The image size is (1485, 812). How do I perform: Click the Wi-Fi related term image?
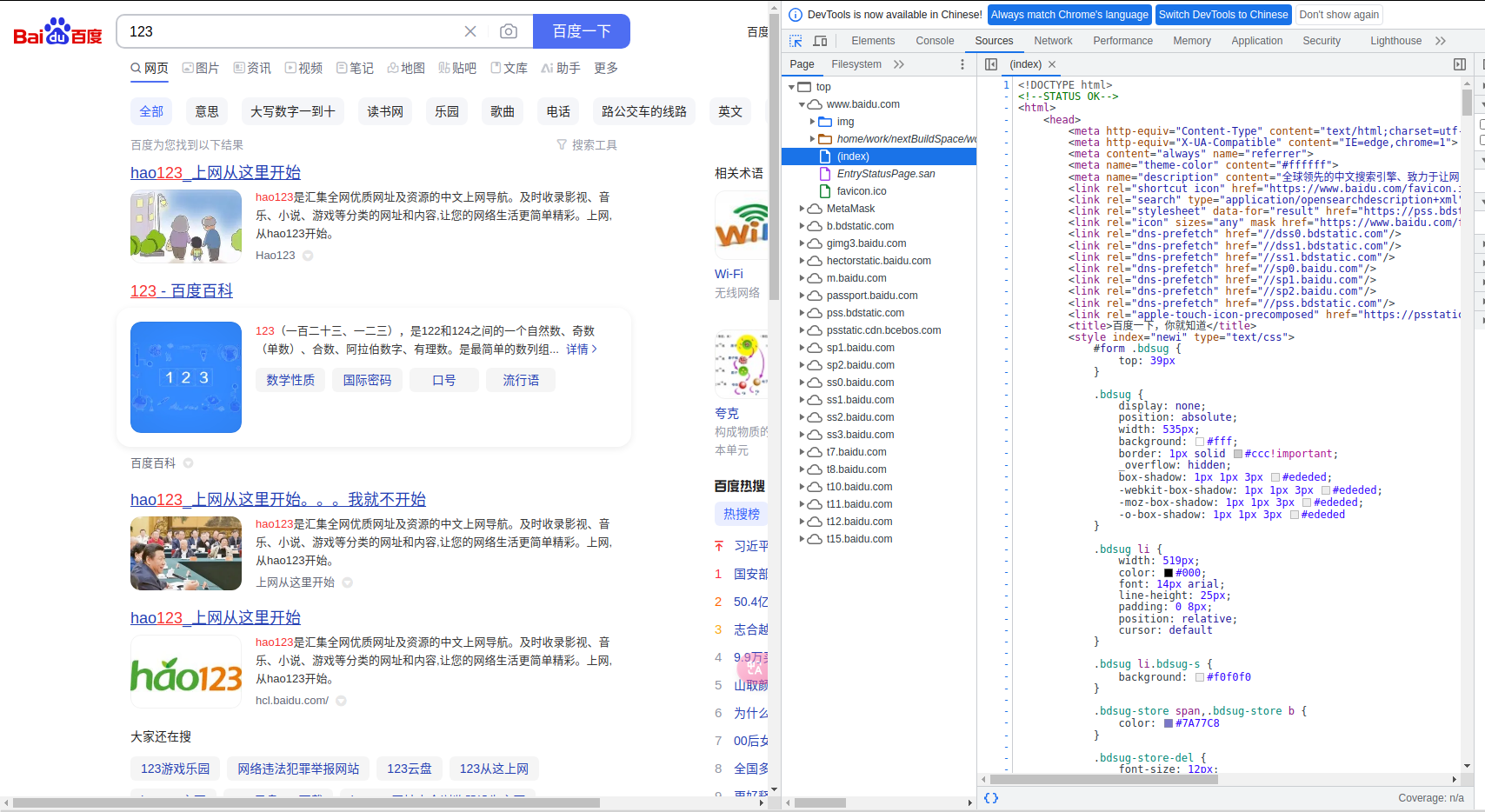coord(741,224)
